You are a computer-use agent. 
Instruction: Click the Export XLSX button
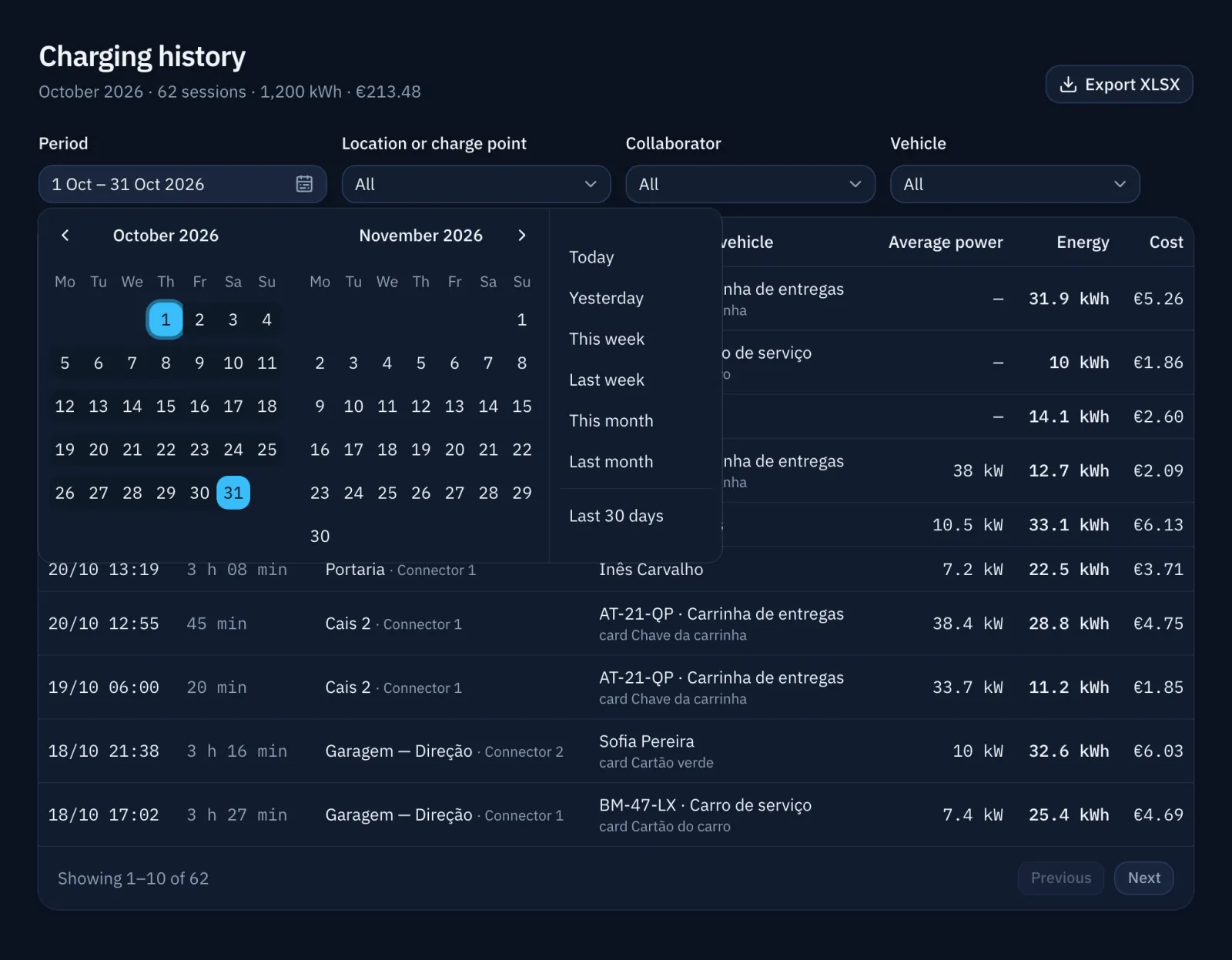pos(1119,84)
